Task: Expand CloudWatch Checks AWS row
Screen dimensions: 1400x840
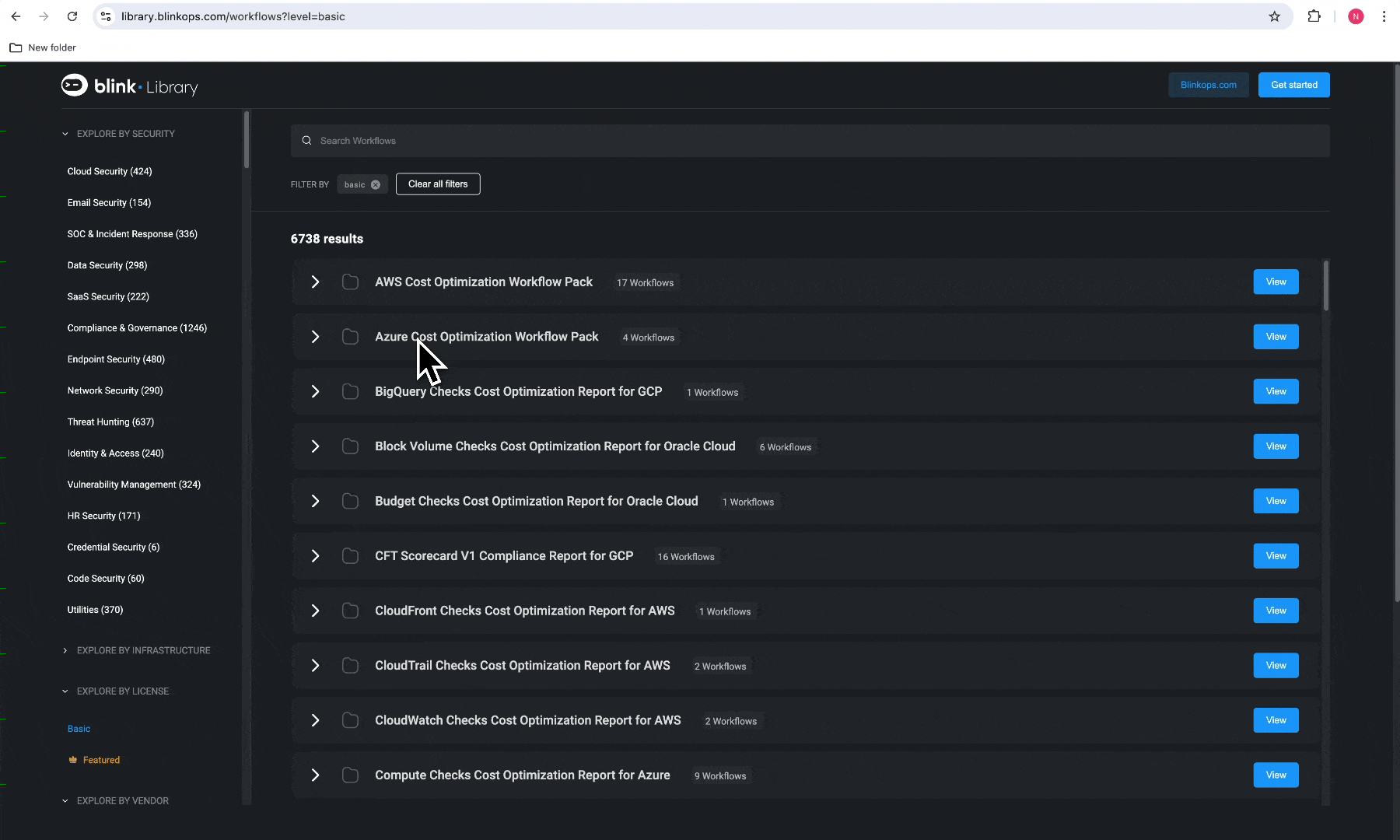Action: tap(315, 720)
